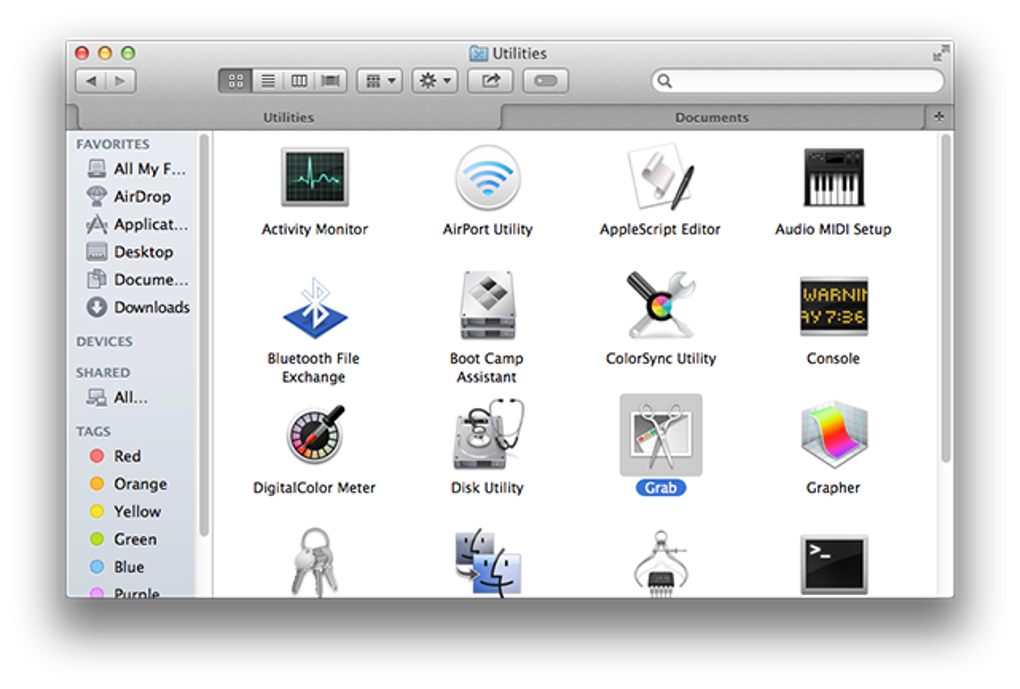This screenshot has height=689, width=1020.
Task: Open a new Finder tab
Action: [x=938, y=117]
